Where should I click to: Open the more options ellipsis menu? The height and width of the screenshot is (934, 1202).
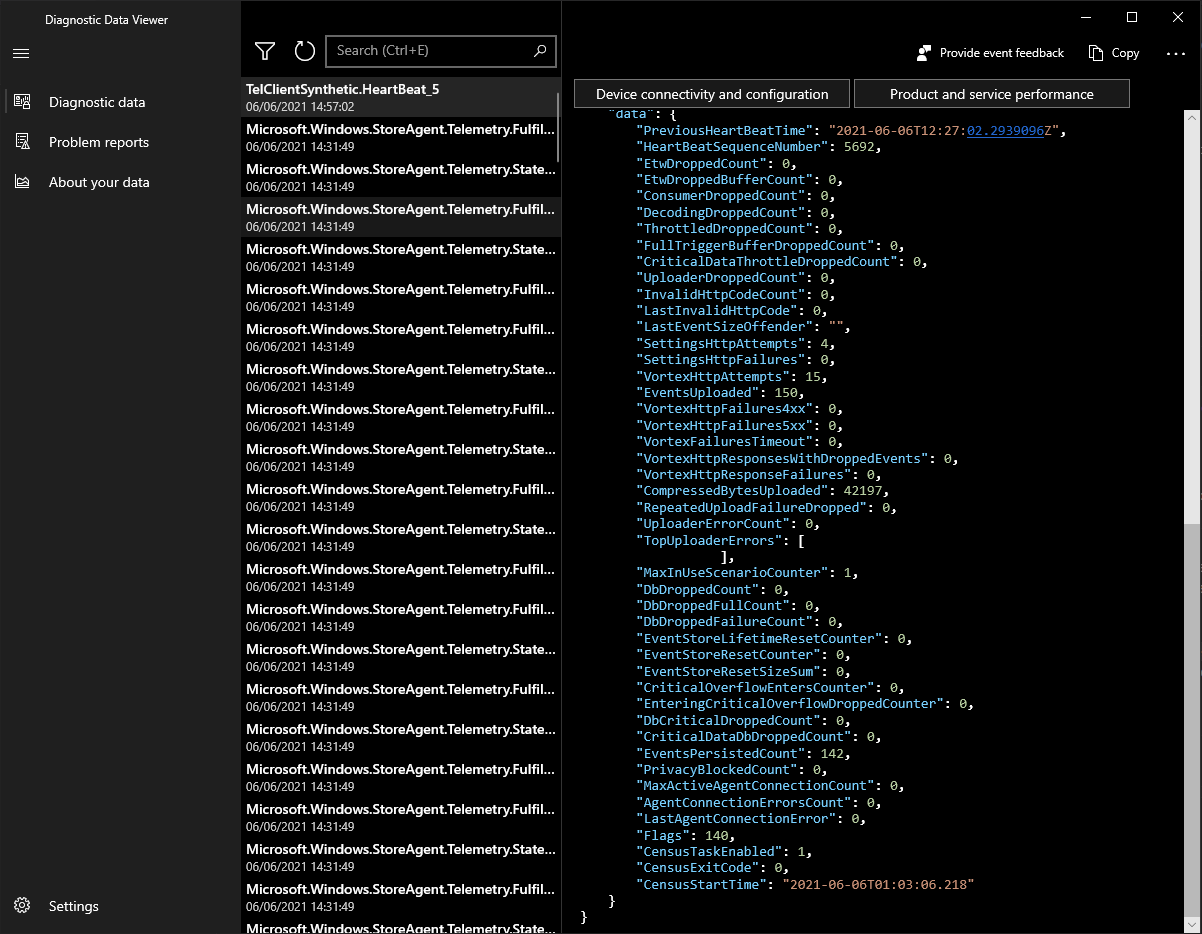point(1176,53)
